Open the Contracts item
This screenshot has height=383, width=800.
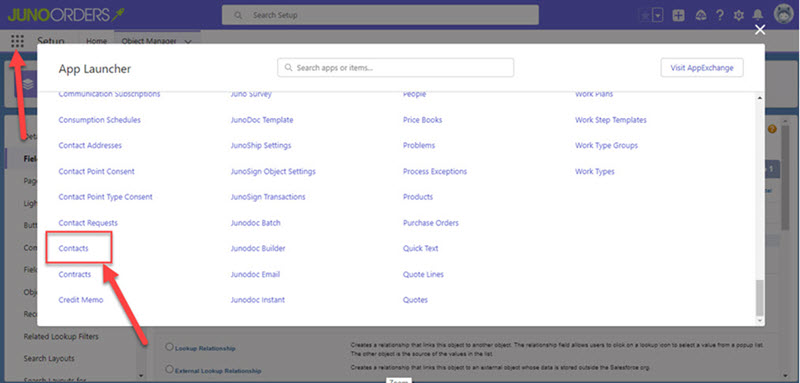(74, 274)
